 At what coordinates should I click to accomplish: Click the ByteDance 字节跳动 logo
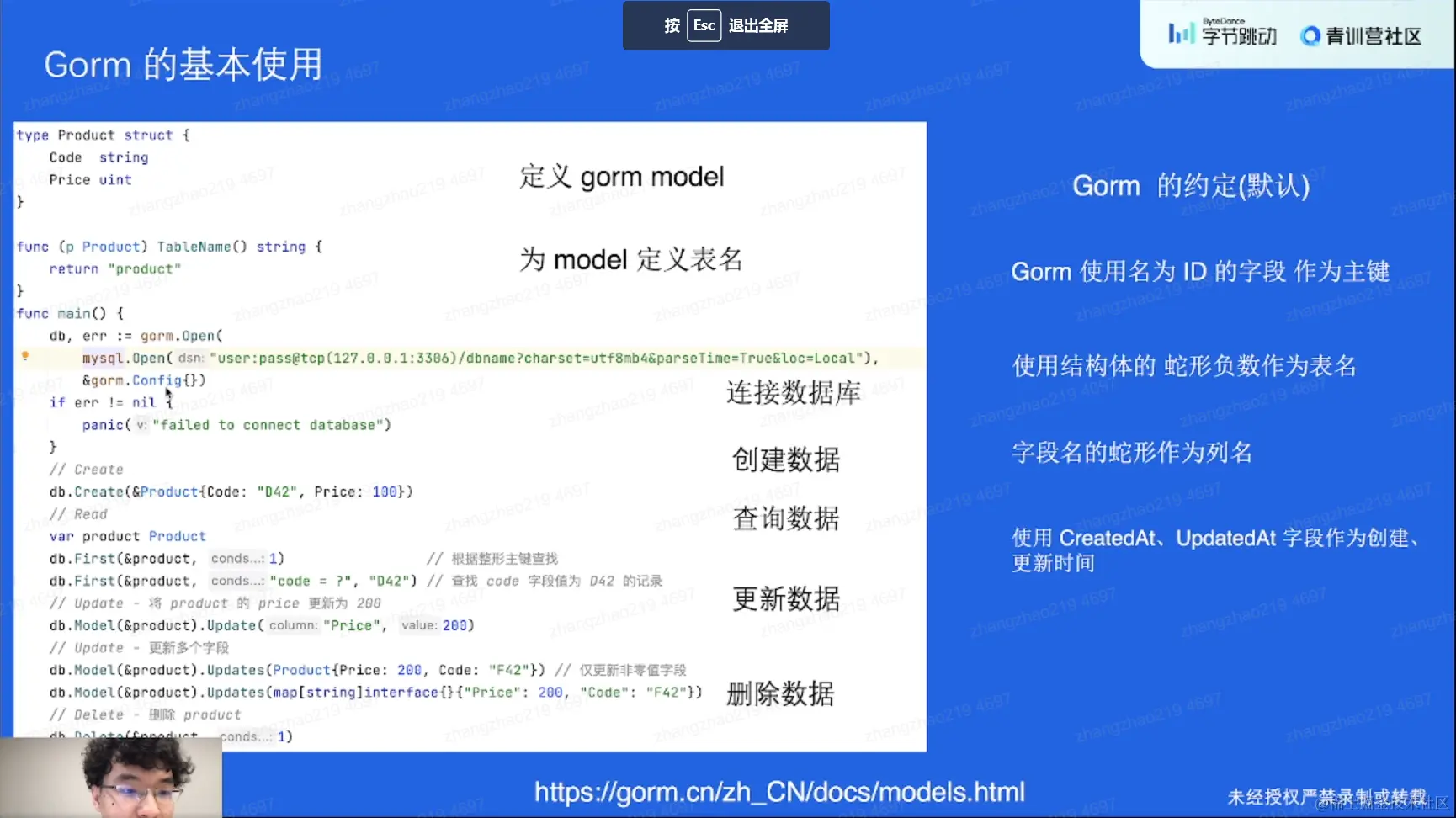pos(1223,34)
